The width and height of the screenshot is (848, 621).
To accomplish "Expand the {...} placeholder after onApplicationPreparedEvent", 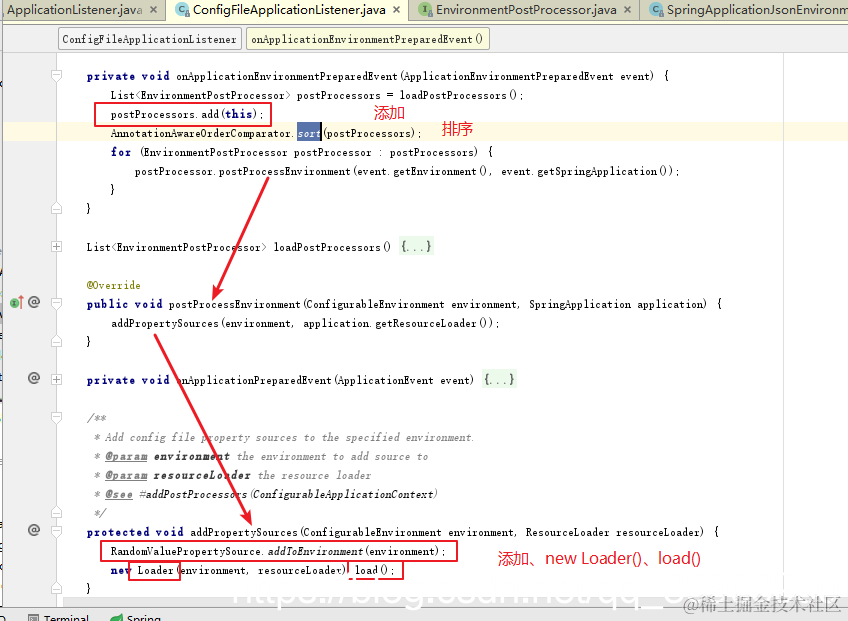I will coord(499,379).
